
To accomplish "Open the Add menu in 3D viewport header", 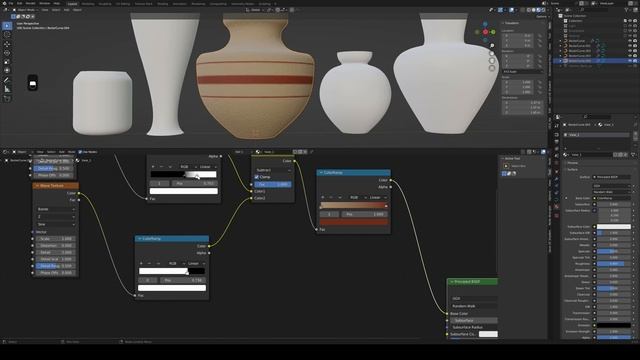I will 66,10.
